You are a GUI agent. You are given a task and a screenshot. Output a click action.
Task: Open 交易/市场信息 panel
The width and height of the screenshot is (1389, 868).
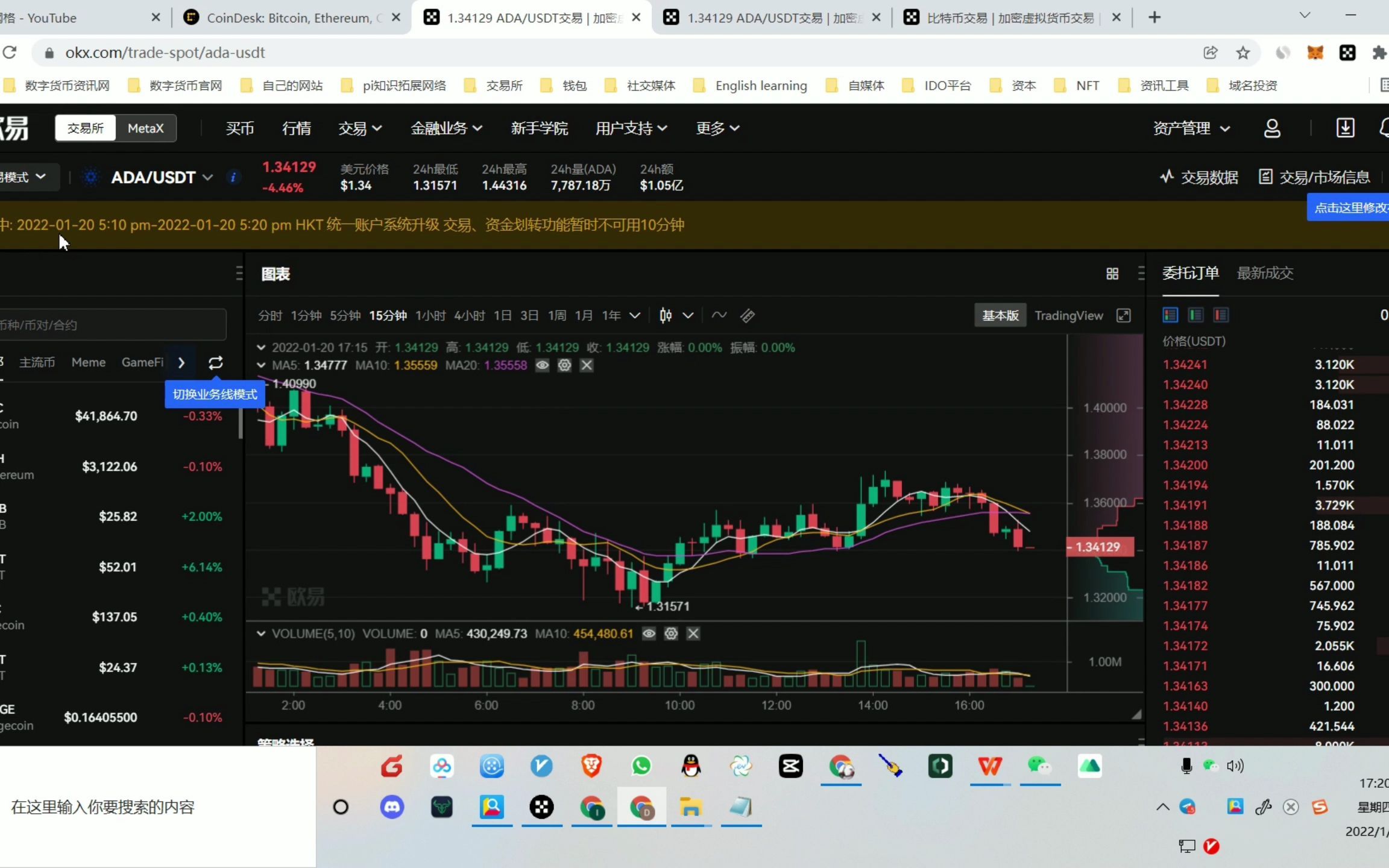pos(1314,177)
